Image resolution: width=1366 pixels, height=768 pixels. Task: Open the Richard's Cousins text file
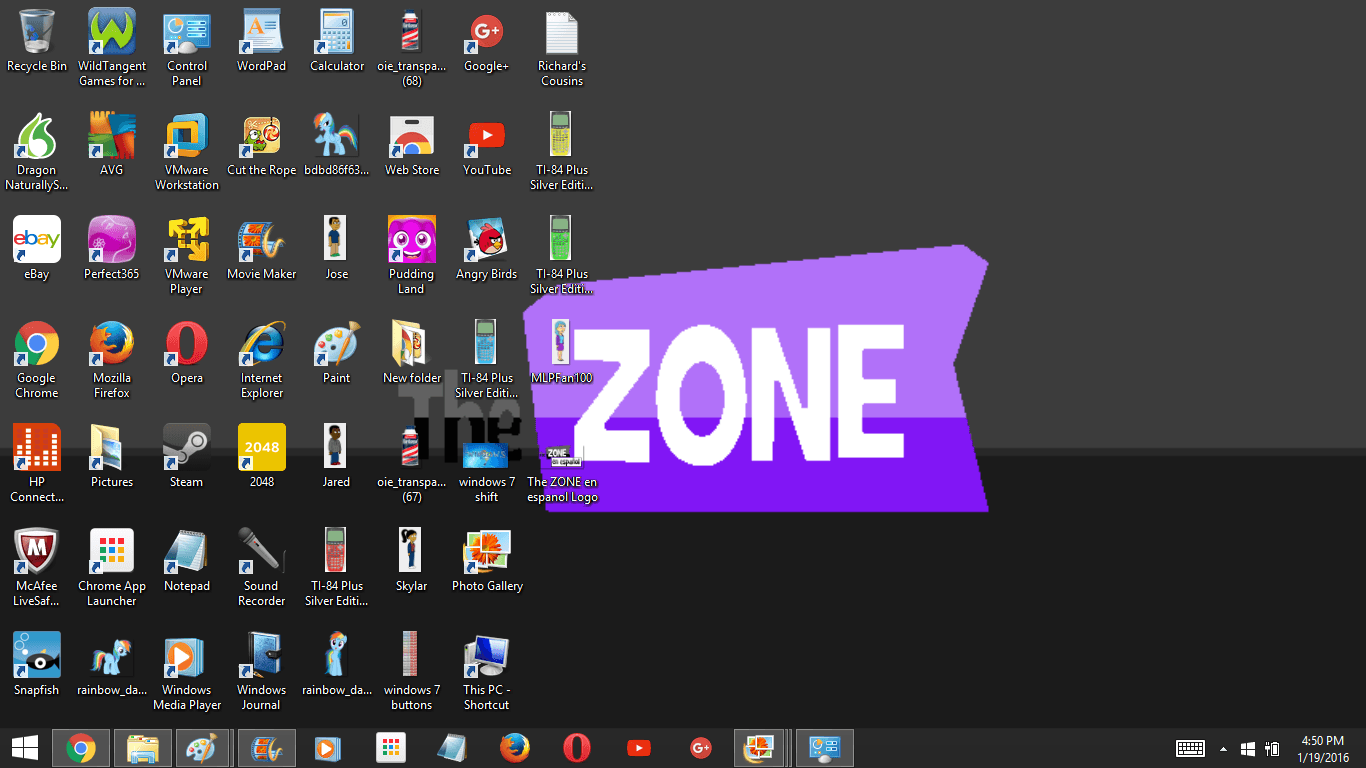[562, 48]
